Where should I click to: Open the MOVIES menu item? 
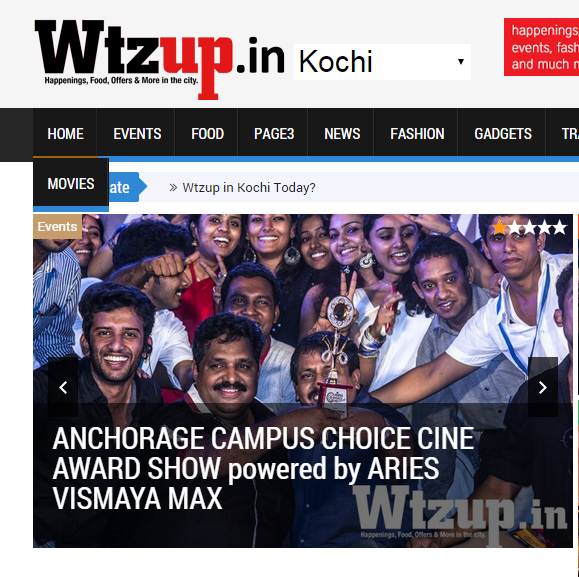click(71, 183)
